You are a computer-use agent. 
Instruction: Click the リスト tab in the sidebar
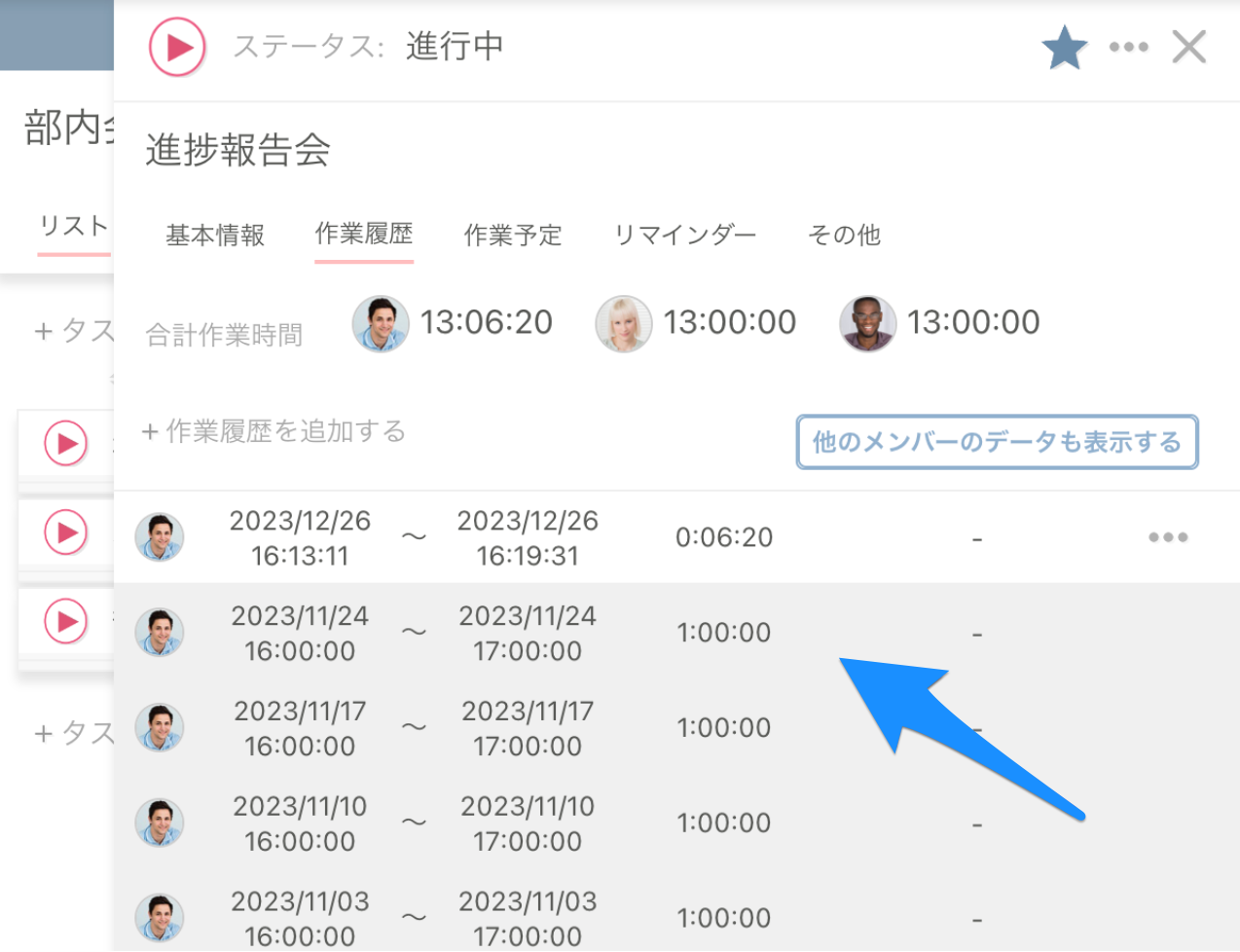tap(74, 226)
